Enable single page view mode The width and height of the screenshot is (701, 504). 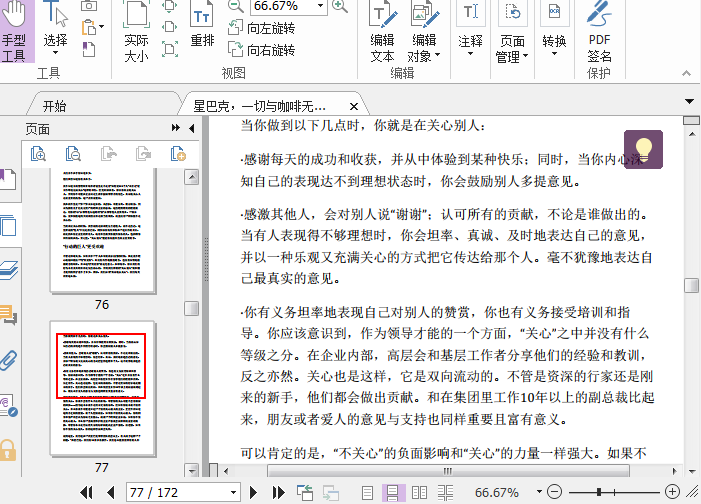click(x=367, y=493)
